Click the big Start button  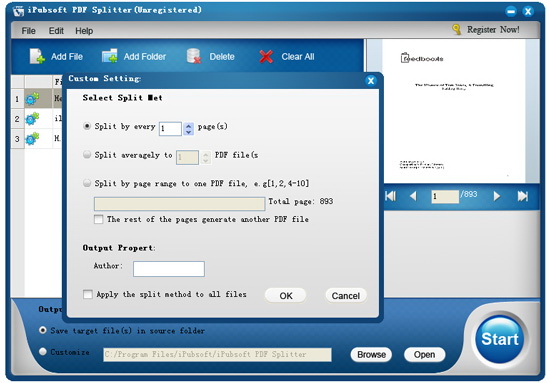point(499,339)
